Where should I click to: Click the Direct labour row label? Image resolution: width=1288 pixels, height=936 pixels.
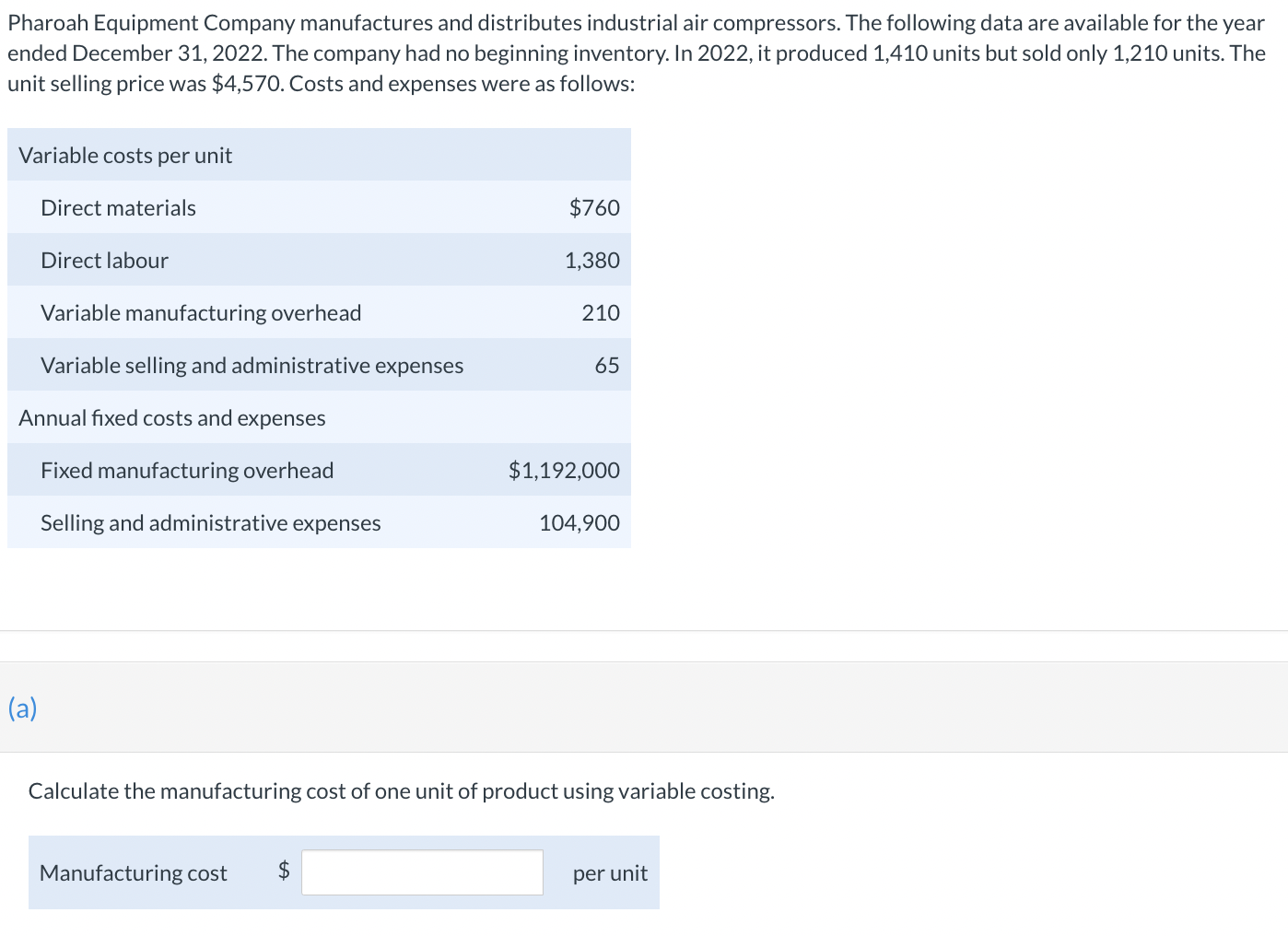point(104,261)
